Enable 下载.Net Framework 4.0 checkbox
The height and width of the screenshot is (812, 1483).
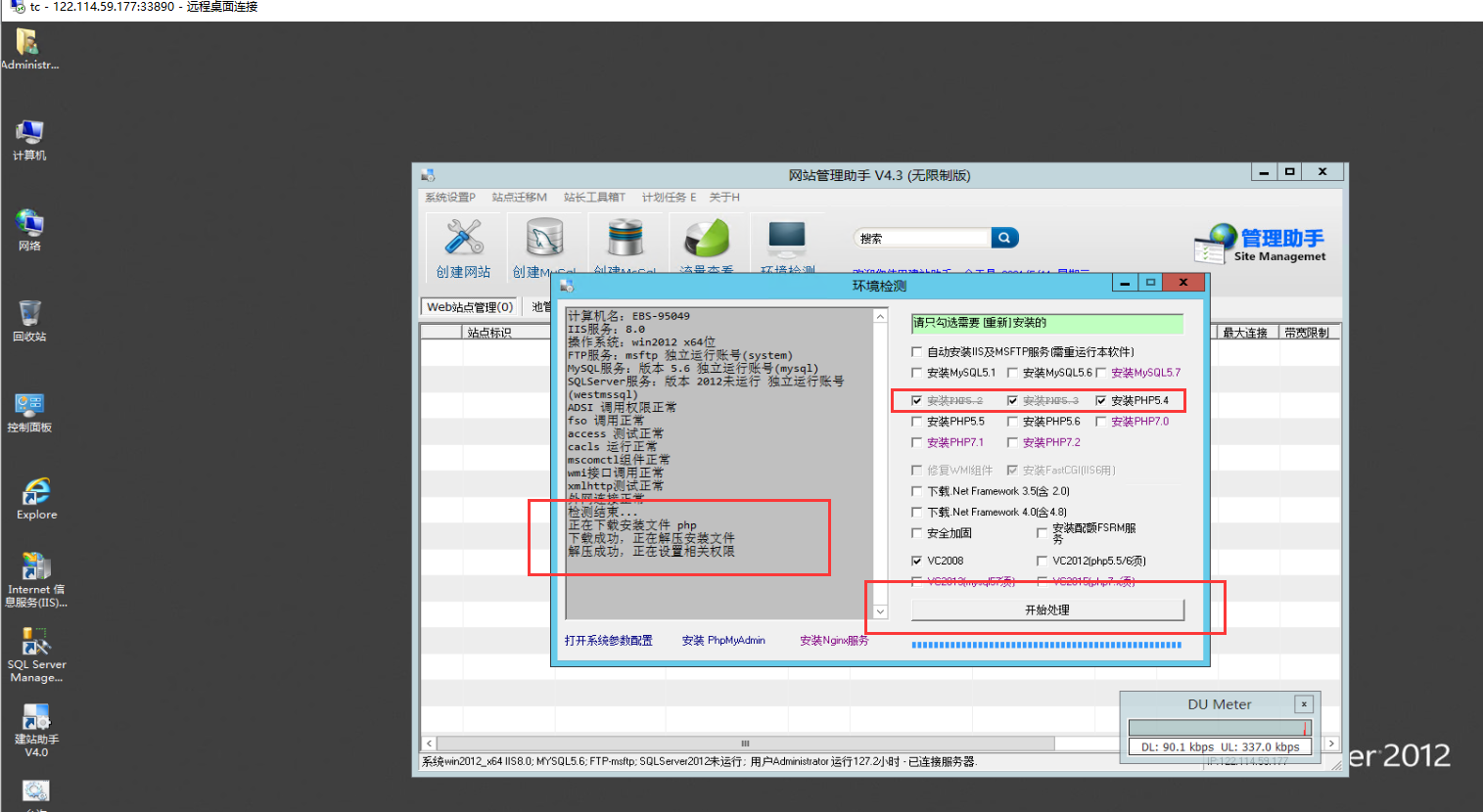click(x=917, y=513)
